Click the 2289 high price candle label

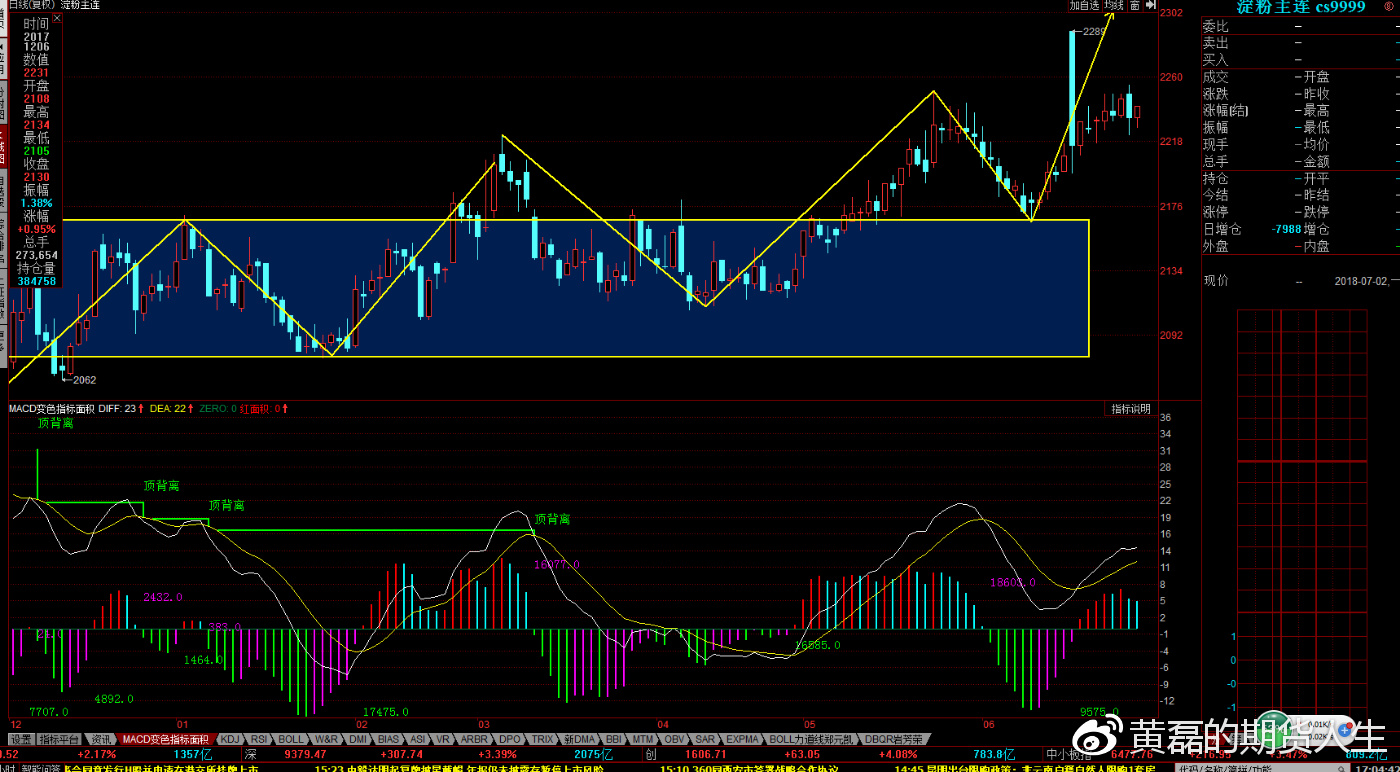1096,32
